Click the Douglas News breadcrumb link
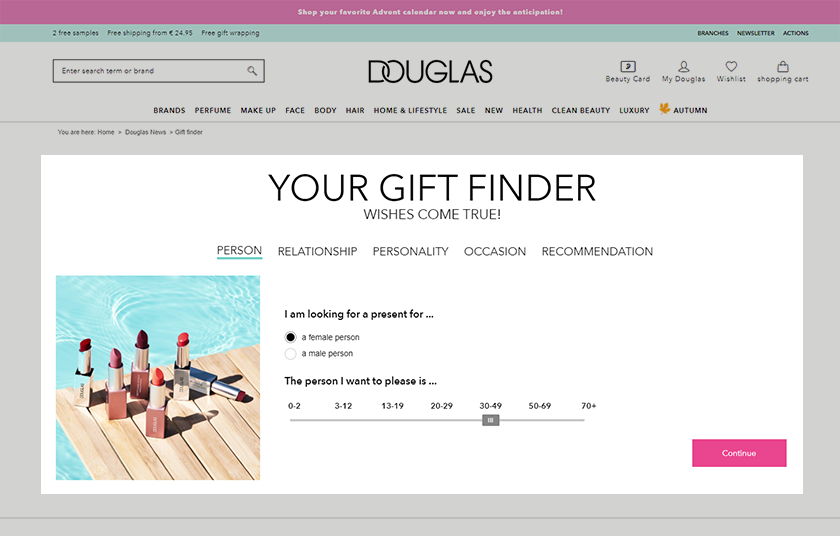The image size is (840, 536). coord(145,132)
